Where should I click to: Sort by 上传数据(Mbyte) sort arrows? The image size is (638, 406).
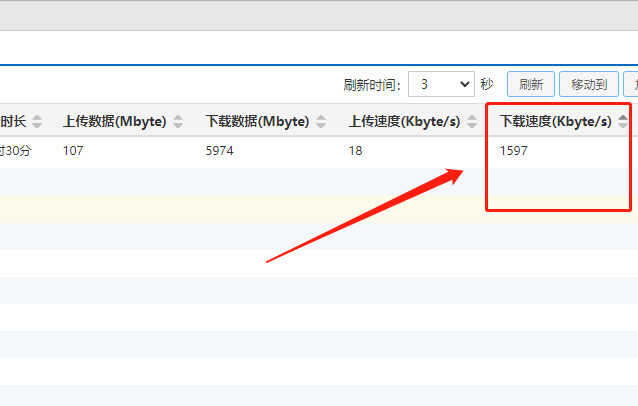tap(178, 121)
